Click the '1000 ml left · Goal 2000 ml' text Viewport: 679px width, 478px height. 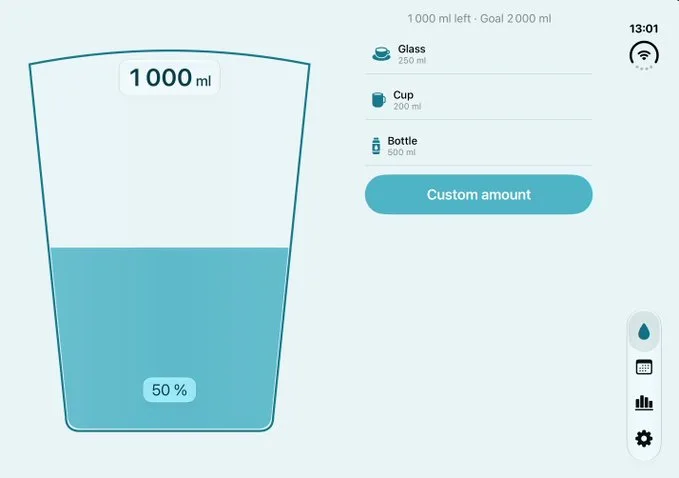pyautogui.click(x=479, y=19)
